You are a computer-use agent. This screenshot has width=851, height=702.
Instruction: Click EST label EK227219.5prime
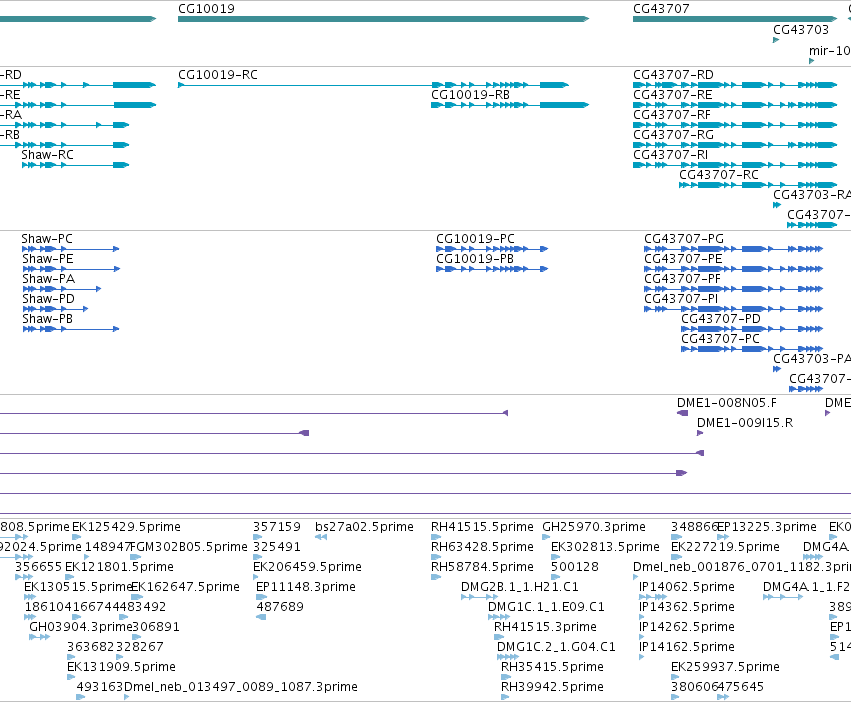725,547
